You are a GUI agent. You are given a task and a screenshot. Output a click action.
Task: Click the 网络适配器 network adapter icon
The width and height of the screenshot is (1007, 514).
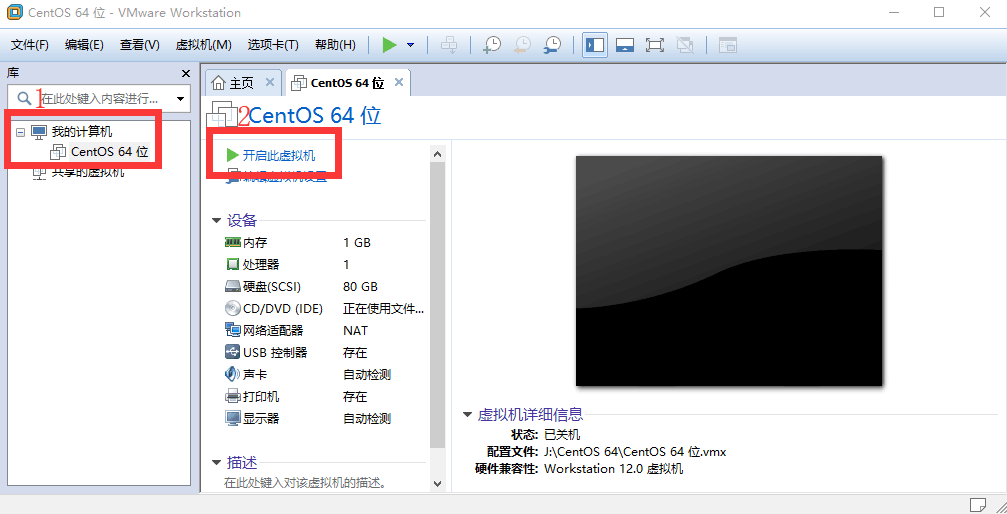tap(232, 330)
